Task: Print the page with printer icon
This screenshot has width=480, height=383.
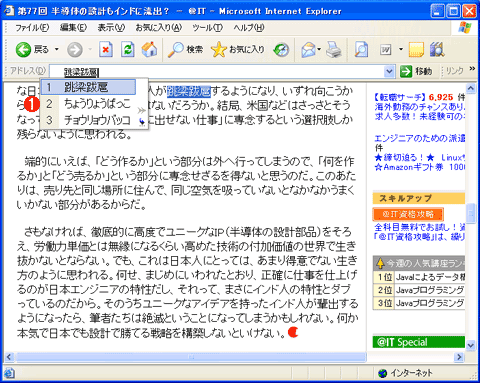Action: point(334,50)
